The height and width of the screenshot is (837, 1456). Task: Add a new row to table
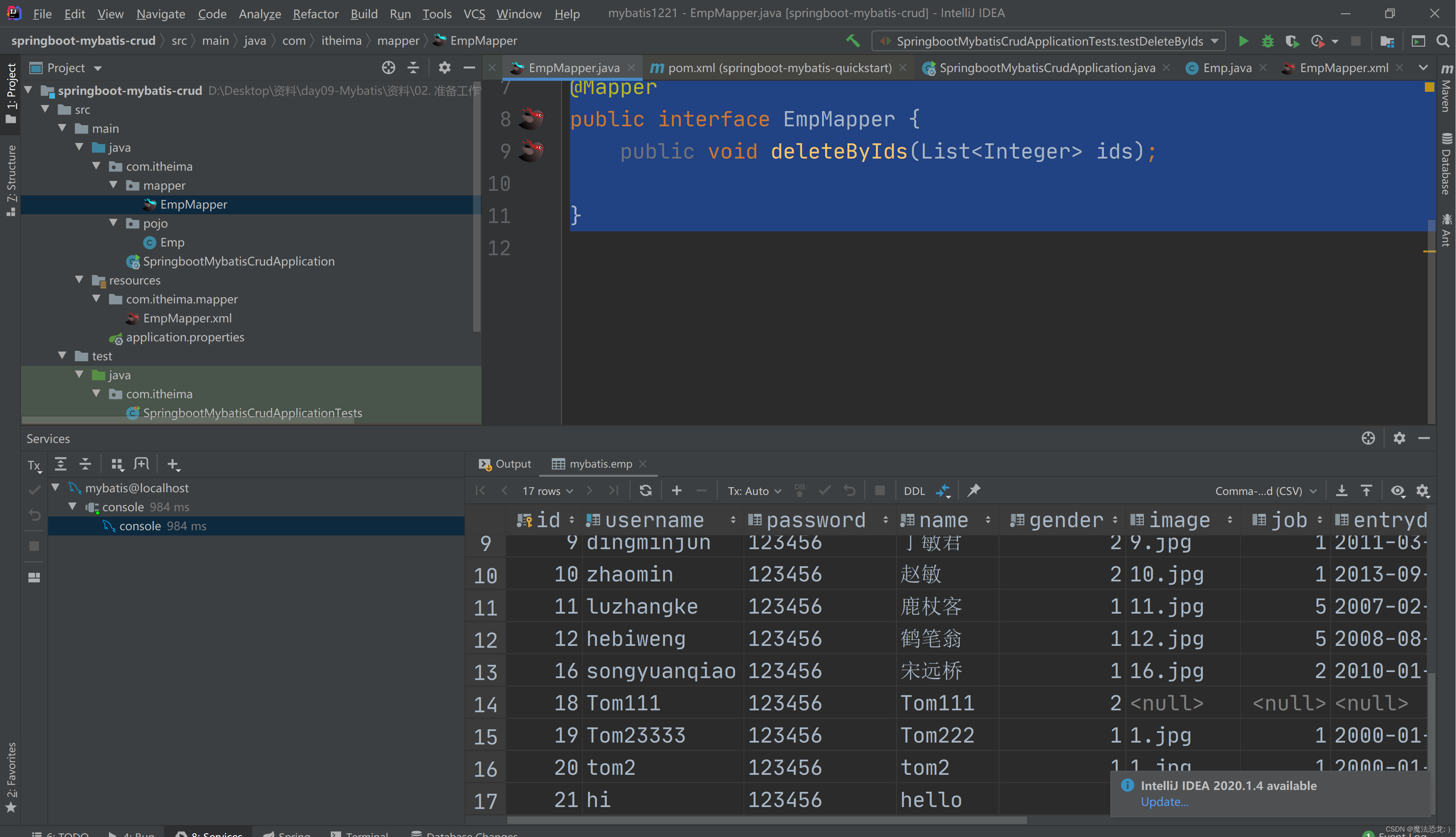[x=676, y=490]
